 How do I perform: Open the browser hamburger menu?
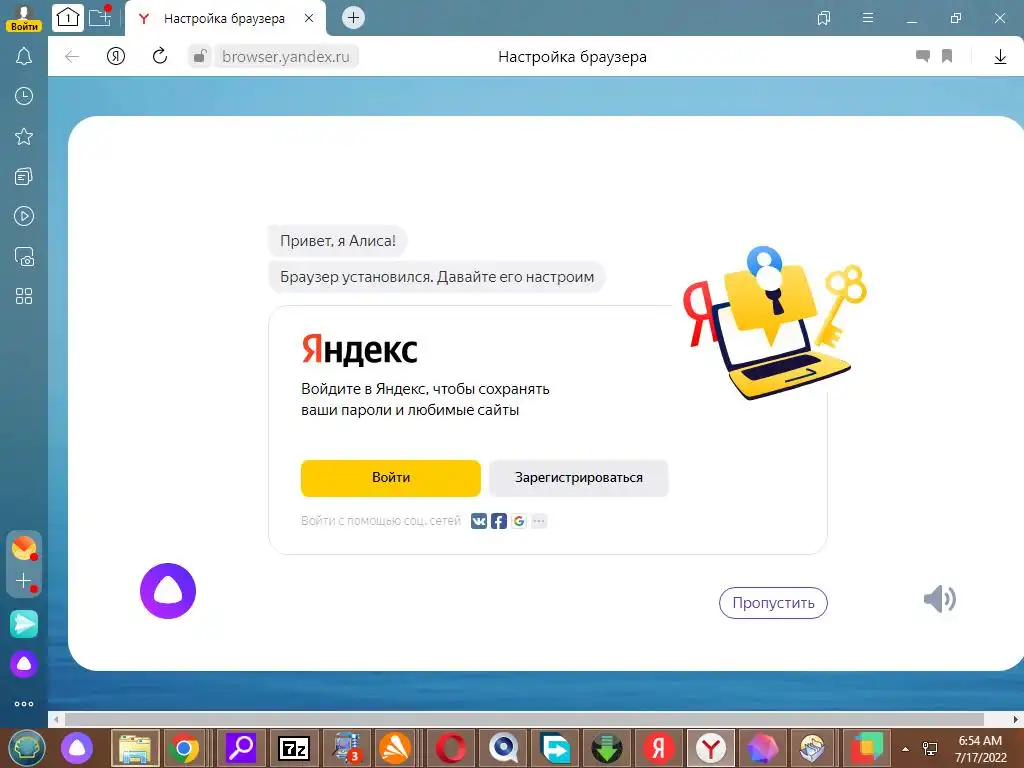click(868, 18)
